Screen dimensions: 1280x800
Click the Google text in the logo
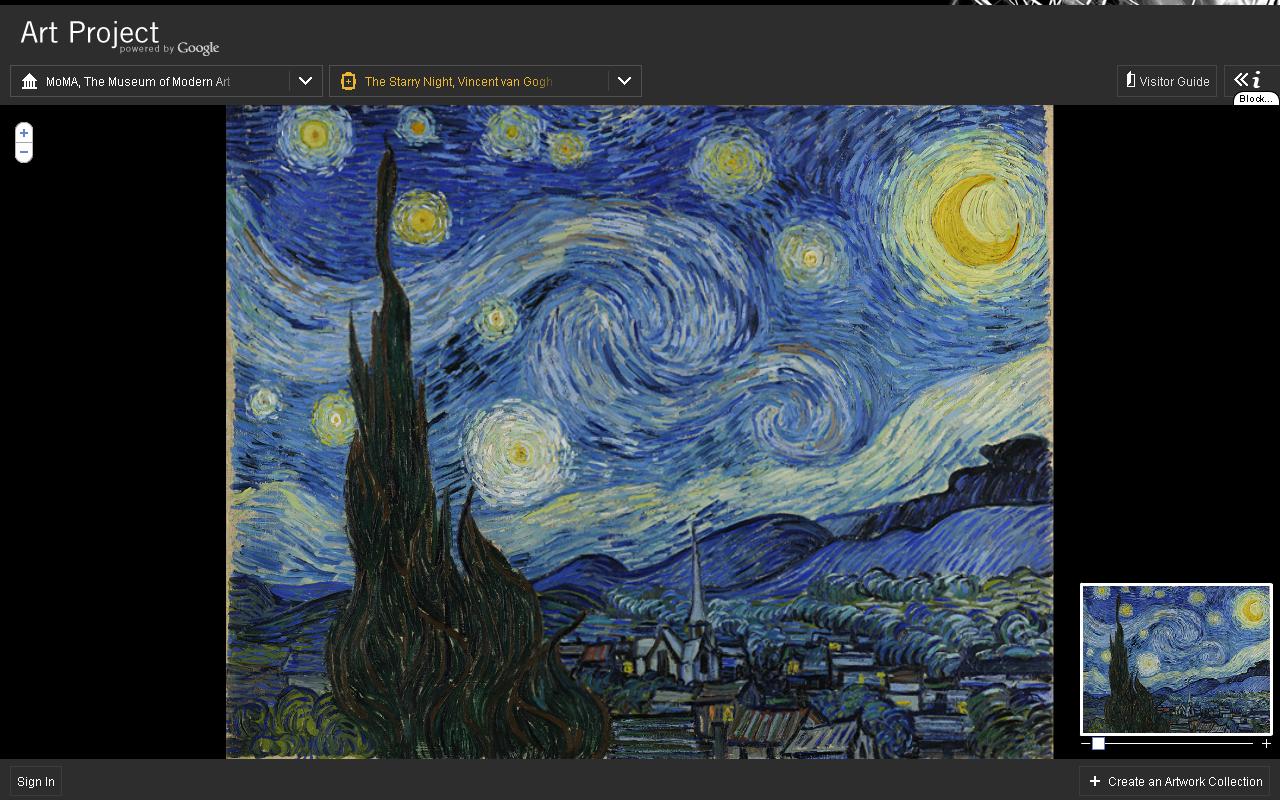[198, 48]
